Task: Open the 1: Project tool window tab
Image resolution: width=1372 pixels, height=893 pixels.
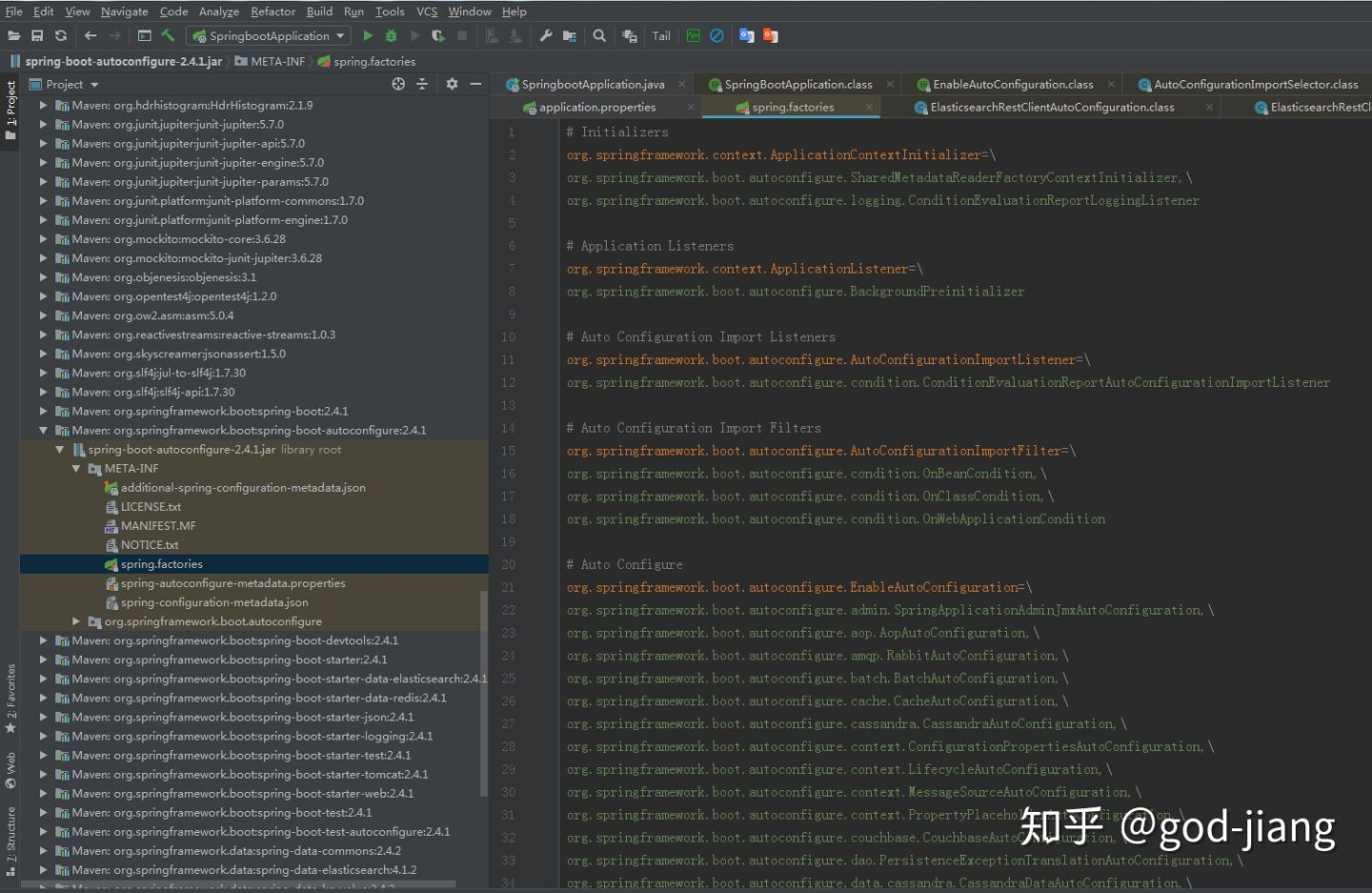Action: 10,110
